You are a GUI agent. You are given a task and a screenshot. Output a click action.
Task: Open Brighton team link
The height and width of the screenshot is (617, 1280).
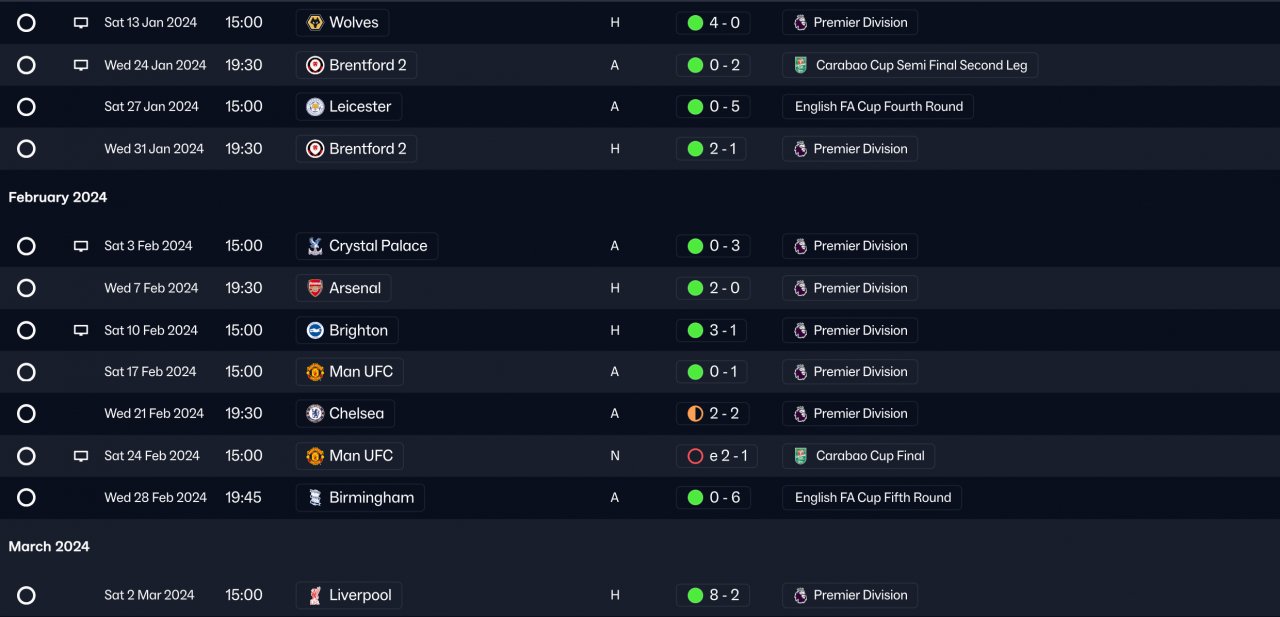pos(358,330)
